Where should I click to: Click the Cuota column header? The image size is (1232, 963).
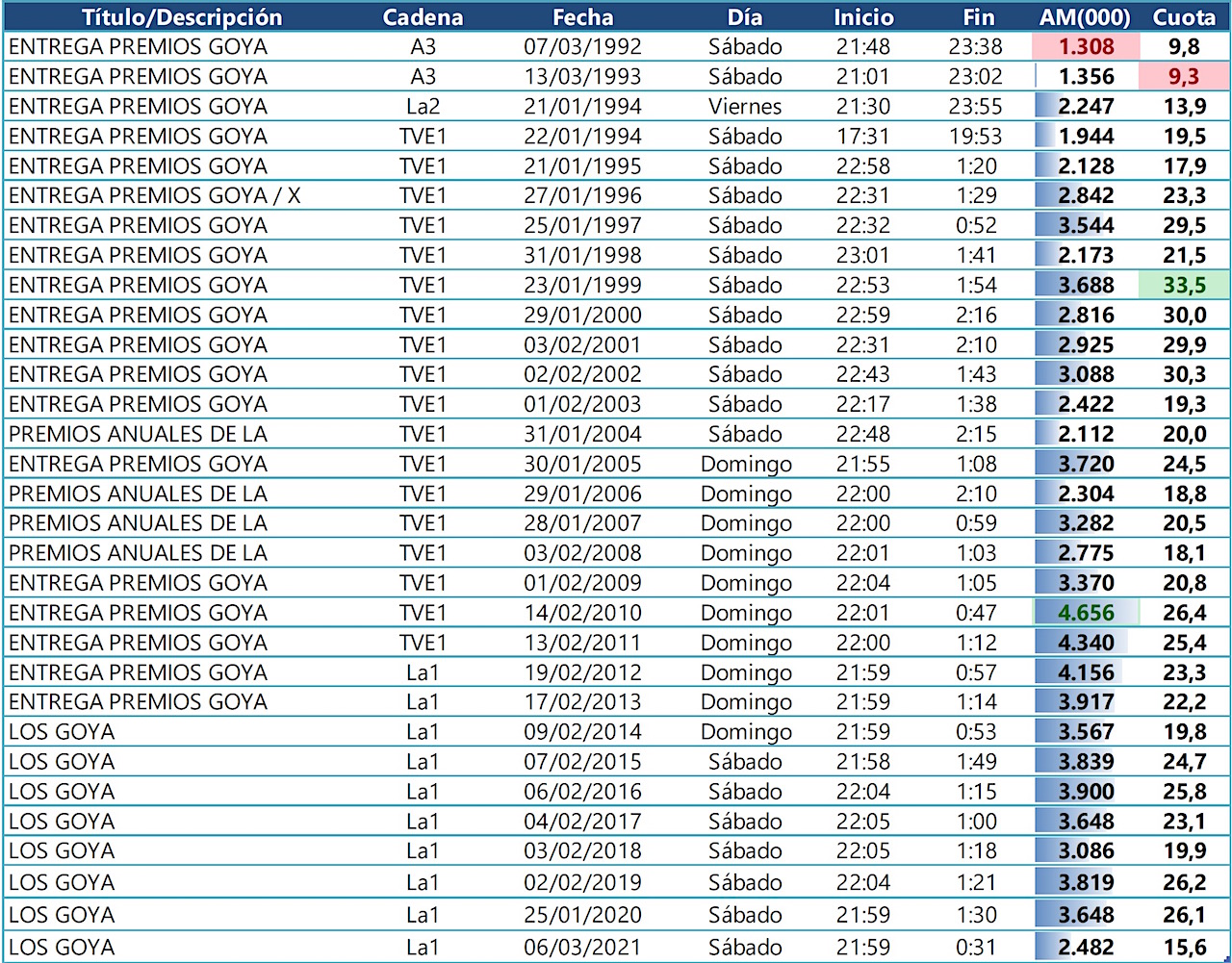(x=1184, y=16)
